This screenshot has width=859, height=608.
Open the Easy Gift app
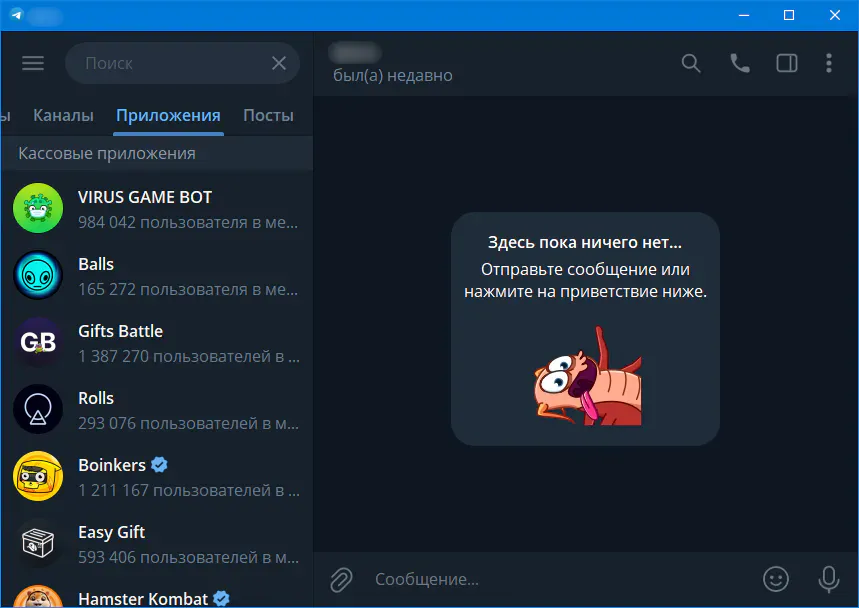[x=157, y=544]
